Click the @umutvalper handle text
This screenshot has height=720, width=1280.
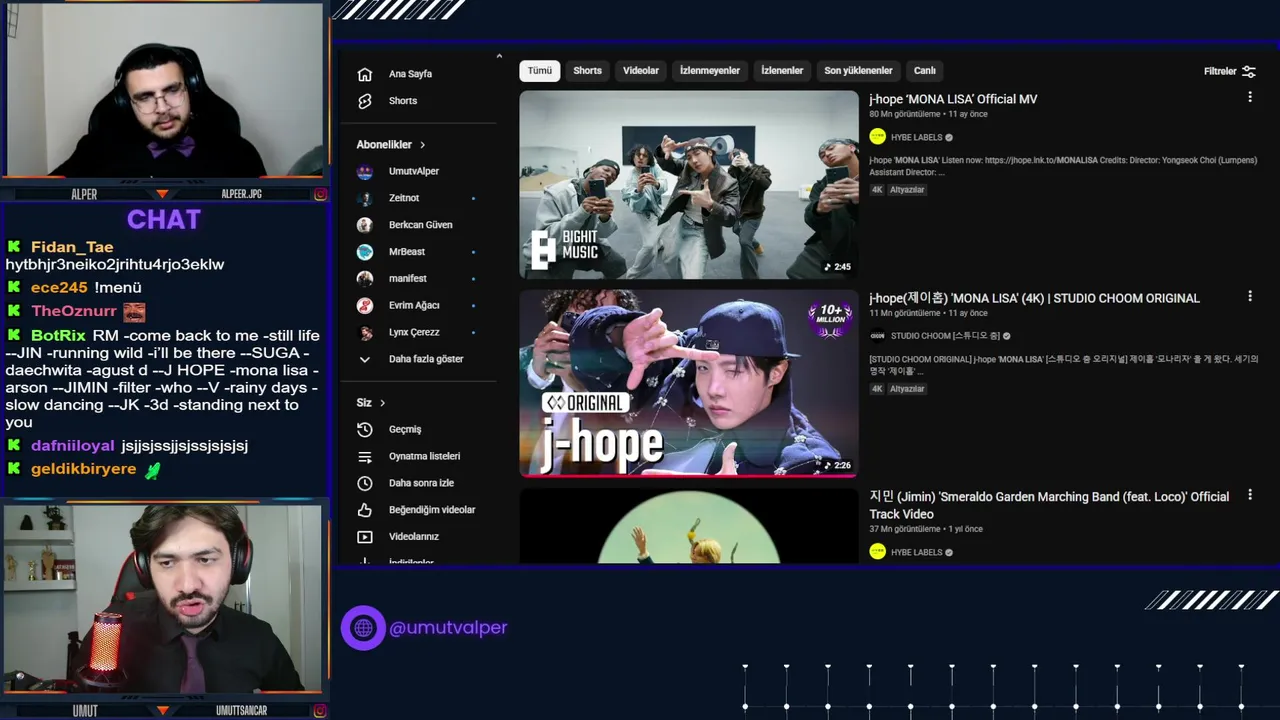tap(448, 628)
